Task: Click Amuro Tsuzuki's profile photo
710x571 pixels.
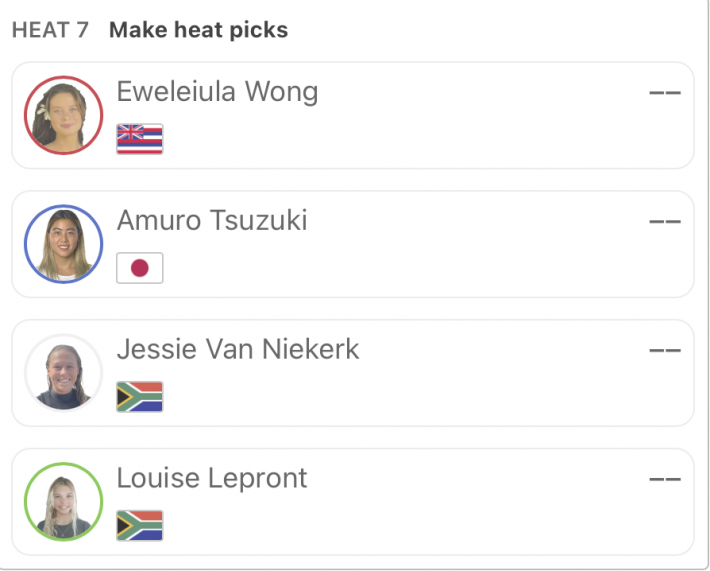Action: tap(63, 244)
